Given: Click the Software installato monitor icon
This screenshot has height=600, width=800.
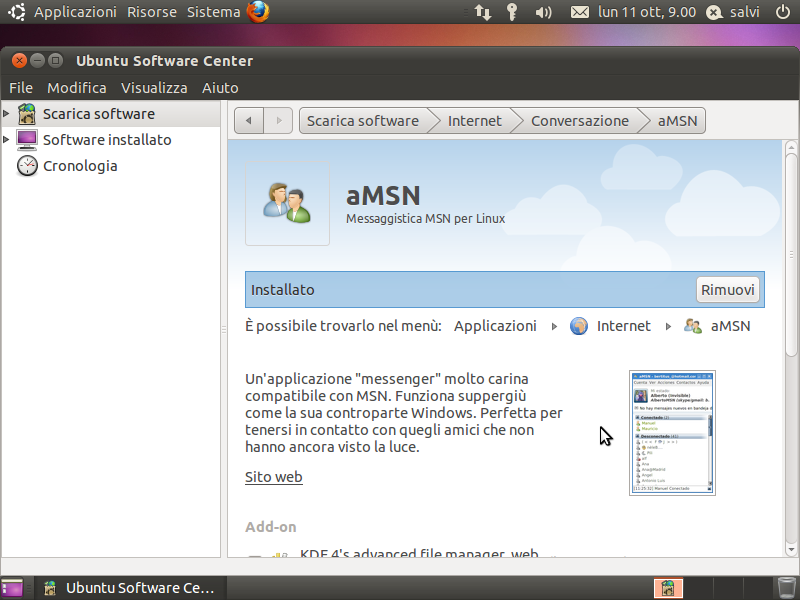Looking at the screenshot, I should [x=27, y=140].
